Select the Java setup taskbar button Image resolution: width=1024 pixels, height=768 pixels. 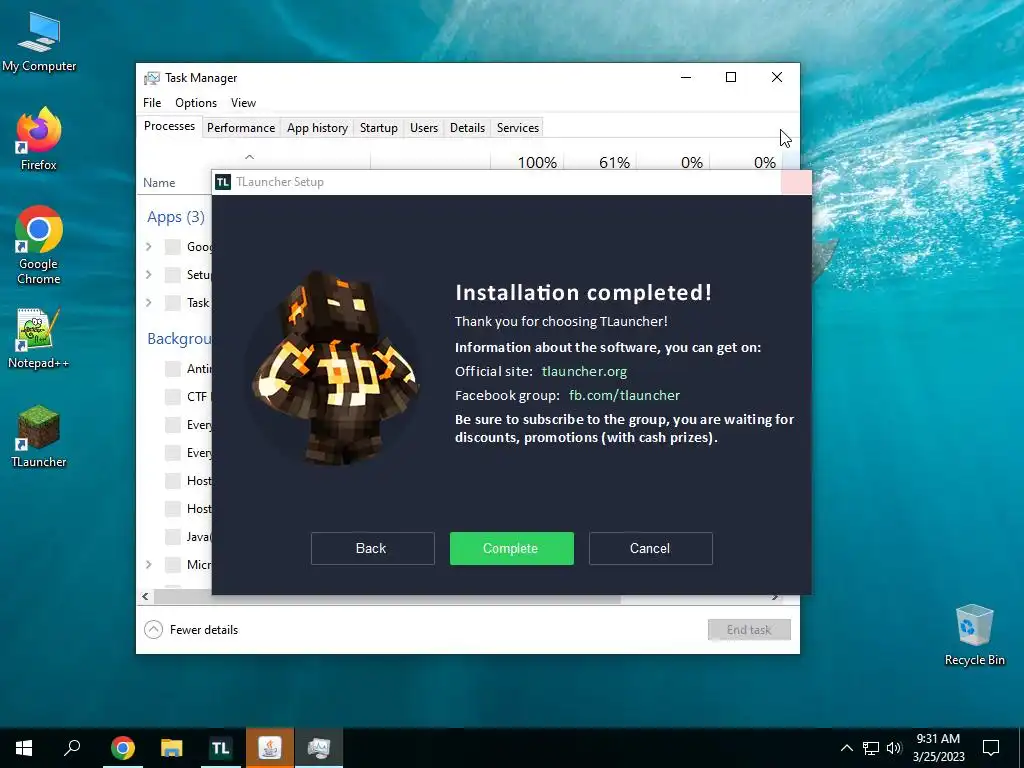coord(270,748)
